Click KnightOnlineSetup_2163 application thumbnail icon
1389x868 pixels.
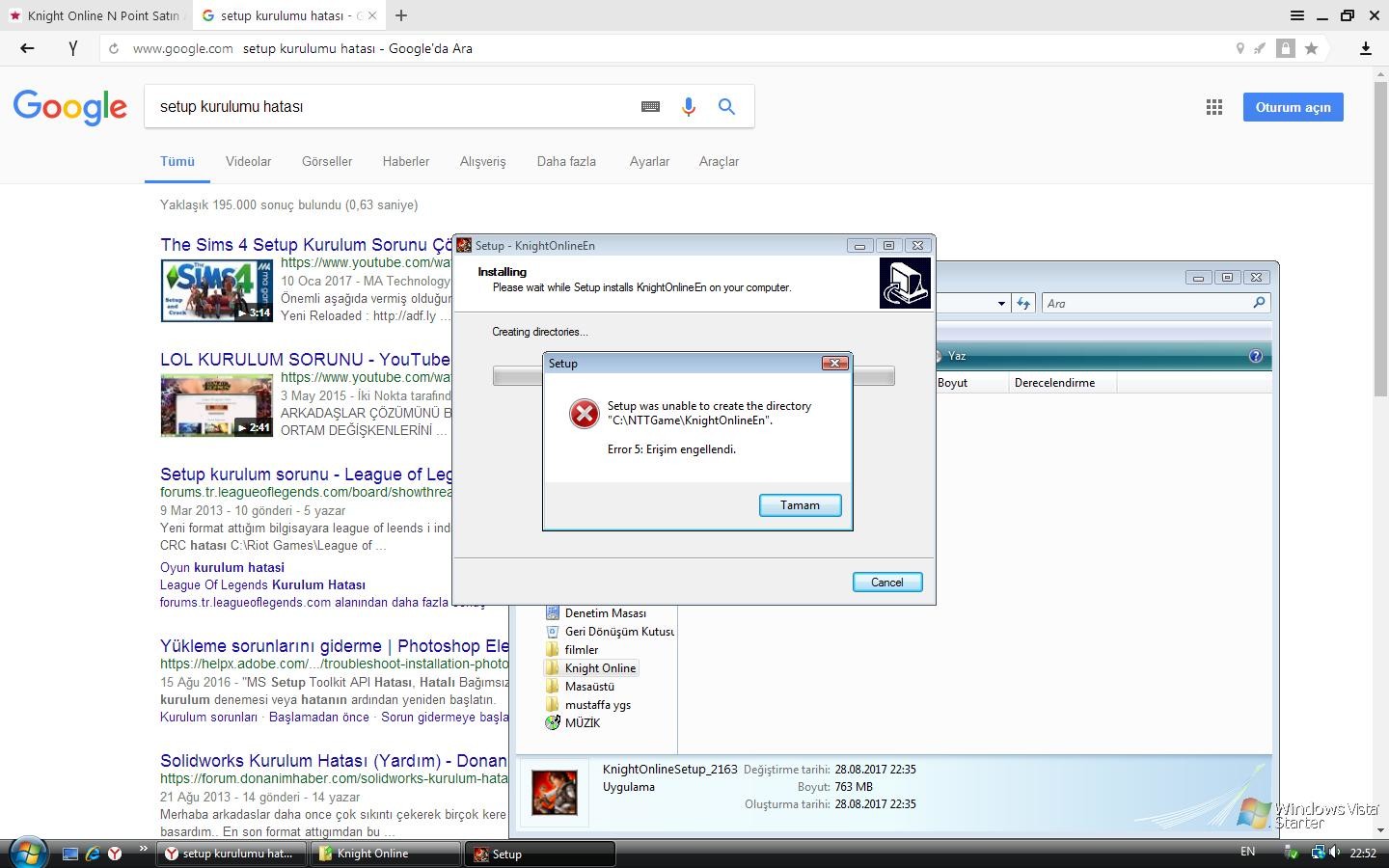[555, 792]
